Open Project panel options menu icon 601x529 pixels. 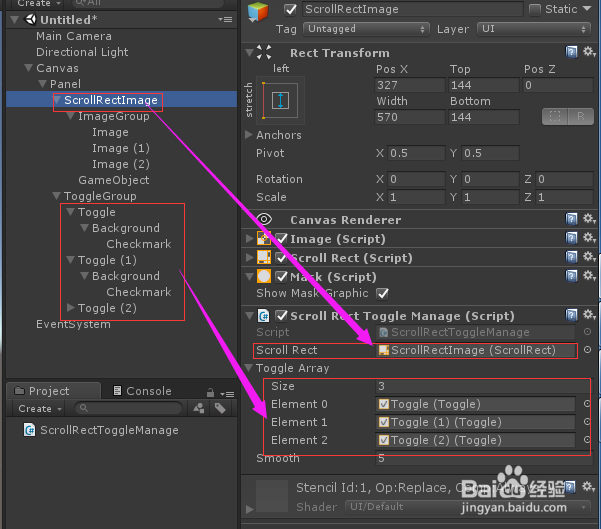[227, 394]
